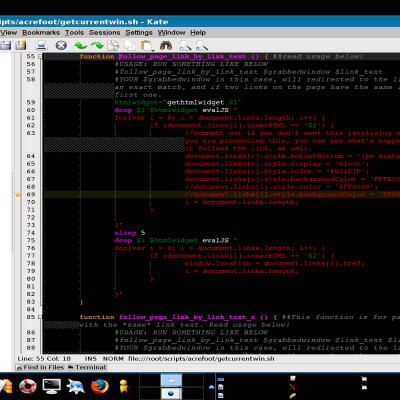Click the closing brace on line 83

[x=81, y=302]
